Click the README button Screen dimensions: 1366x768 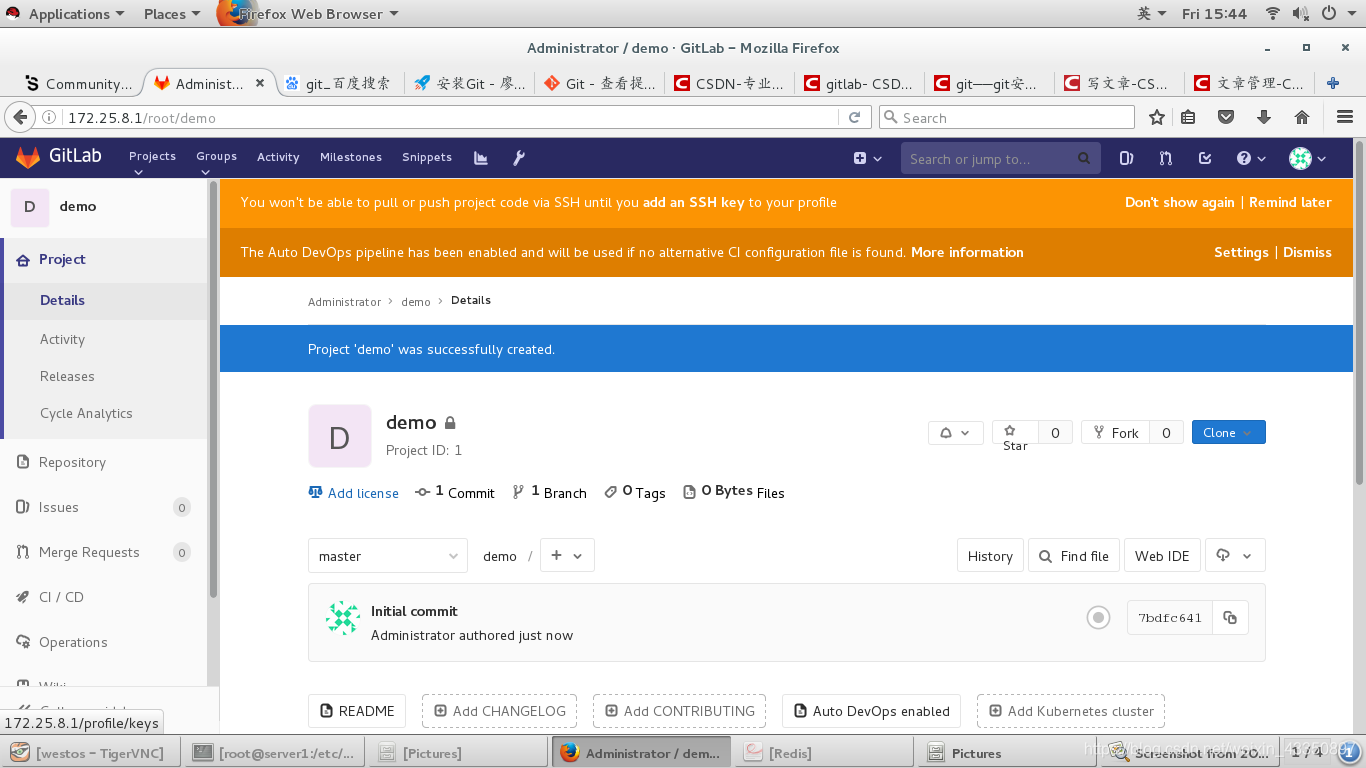[x=357, y=711]
